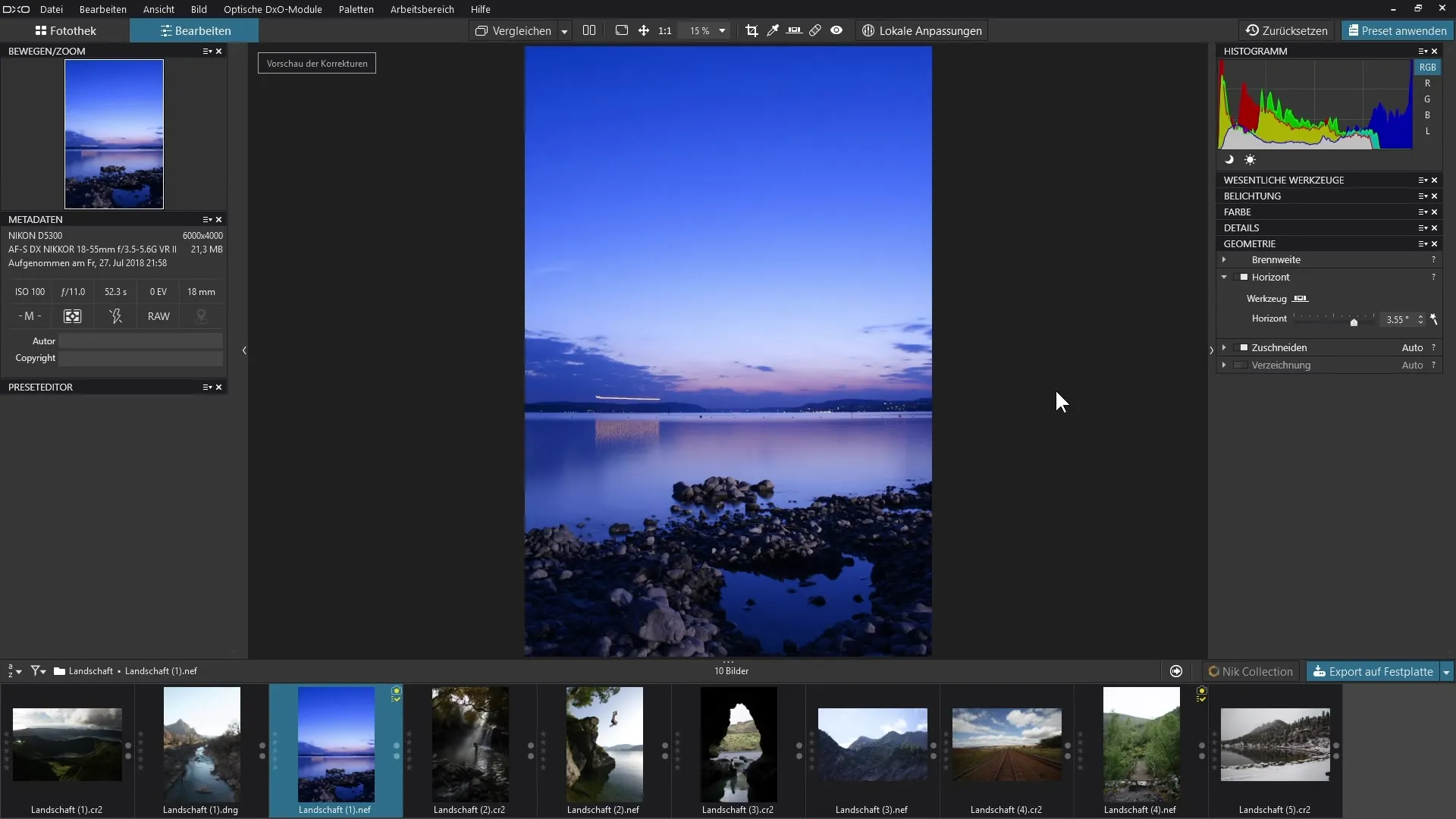Open Lokale Anpassungen
This screenshot has height=819, width=1456.
click(921, 30)
